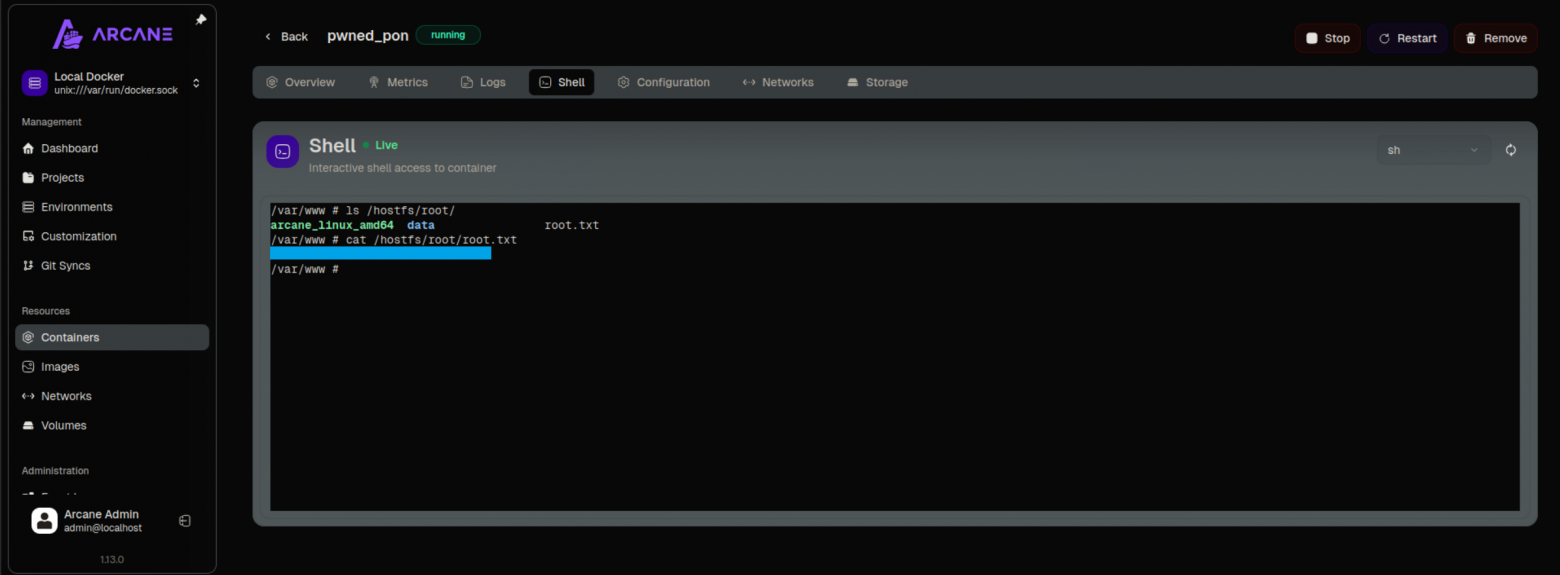Switch to the Overview tab
This screenshot has height=575, width=1560.
point(301,82)
